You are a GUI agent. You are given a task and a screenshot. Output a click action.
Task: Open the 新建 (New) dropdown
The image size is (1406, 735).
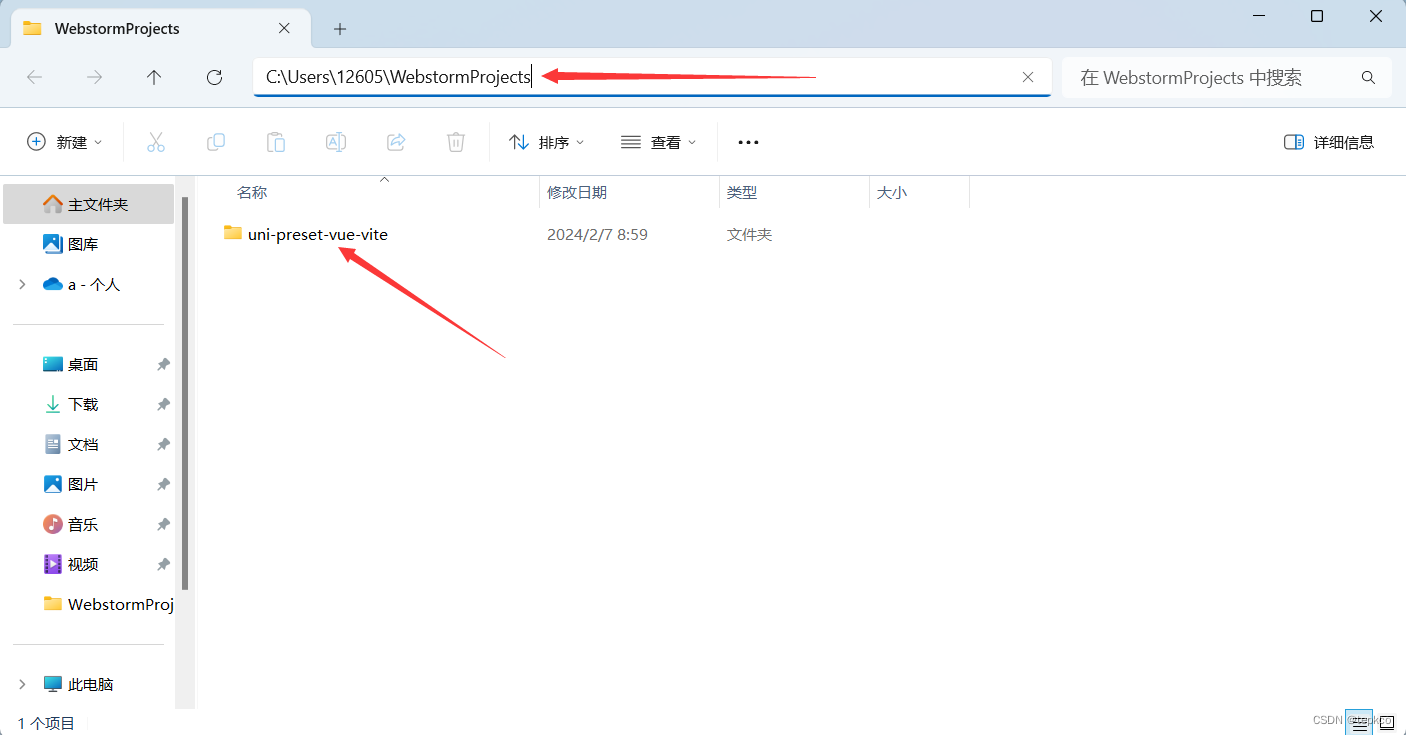(65, 142)
